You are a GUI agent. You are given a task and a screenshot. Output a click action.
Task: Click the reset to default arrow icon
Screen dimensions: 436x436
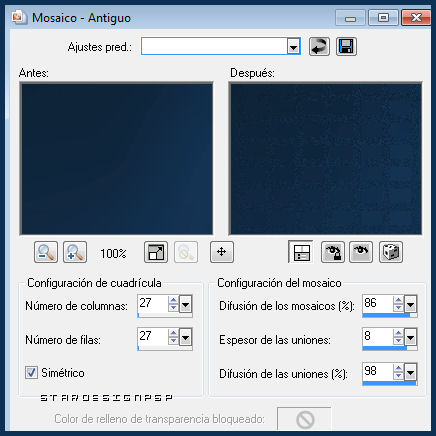tap(319, 46)
